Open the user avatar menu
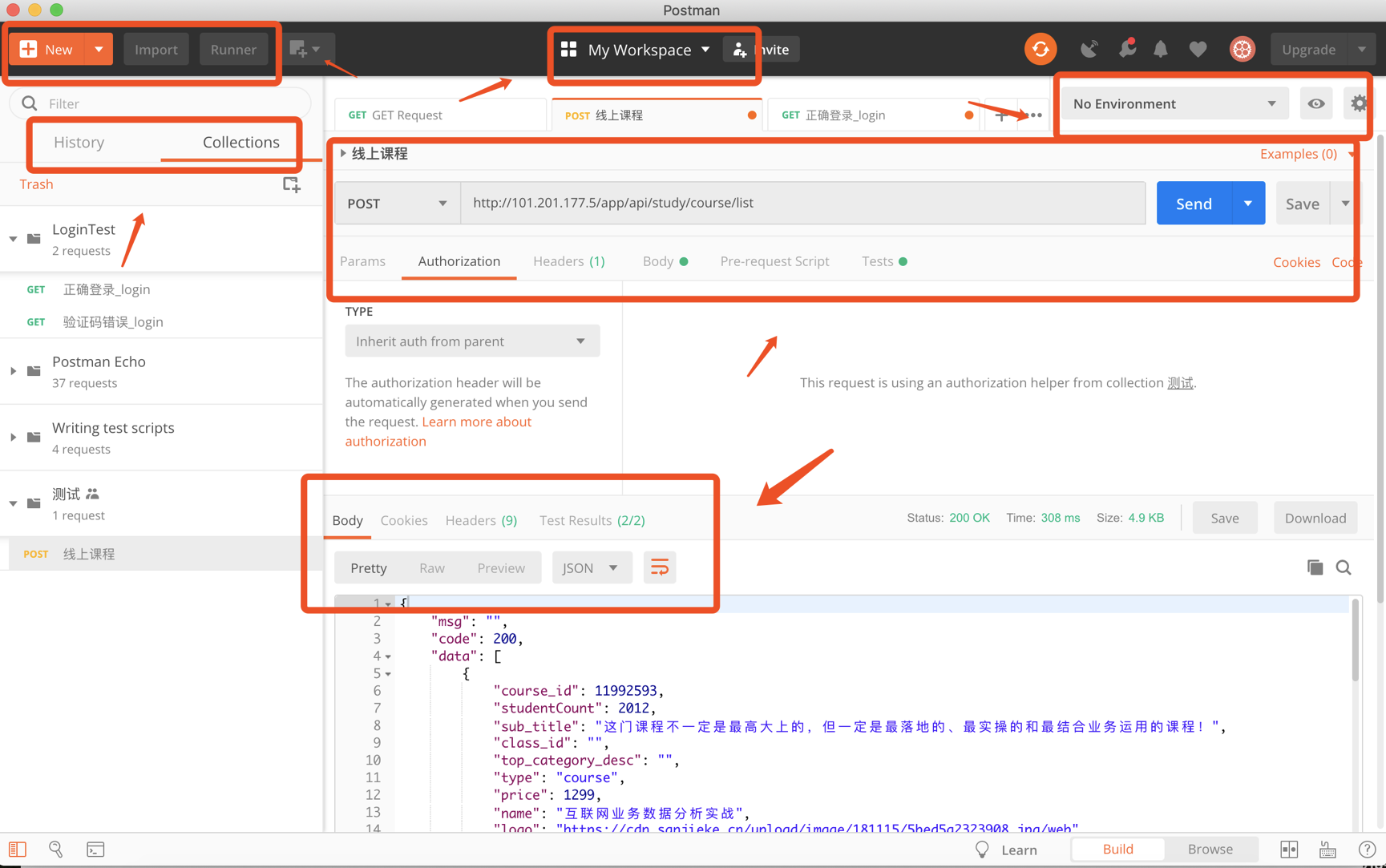 click(1242, 49)
